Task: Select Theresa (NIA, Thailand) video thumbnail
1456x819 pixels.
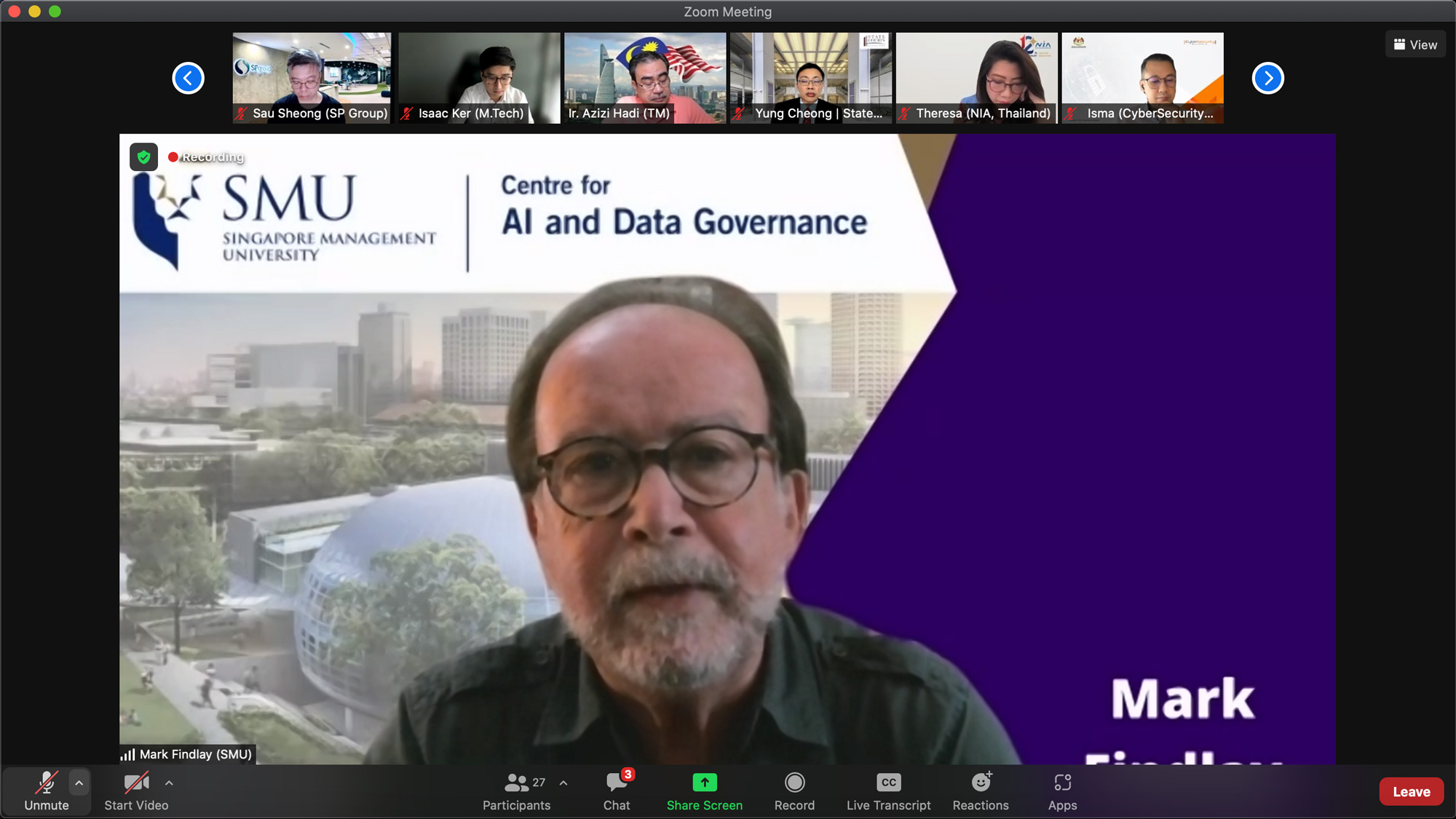Action: 976,78
